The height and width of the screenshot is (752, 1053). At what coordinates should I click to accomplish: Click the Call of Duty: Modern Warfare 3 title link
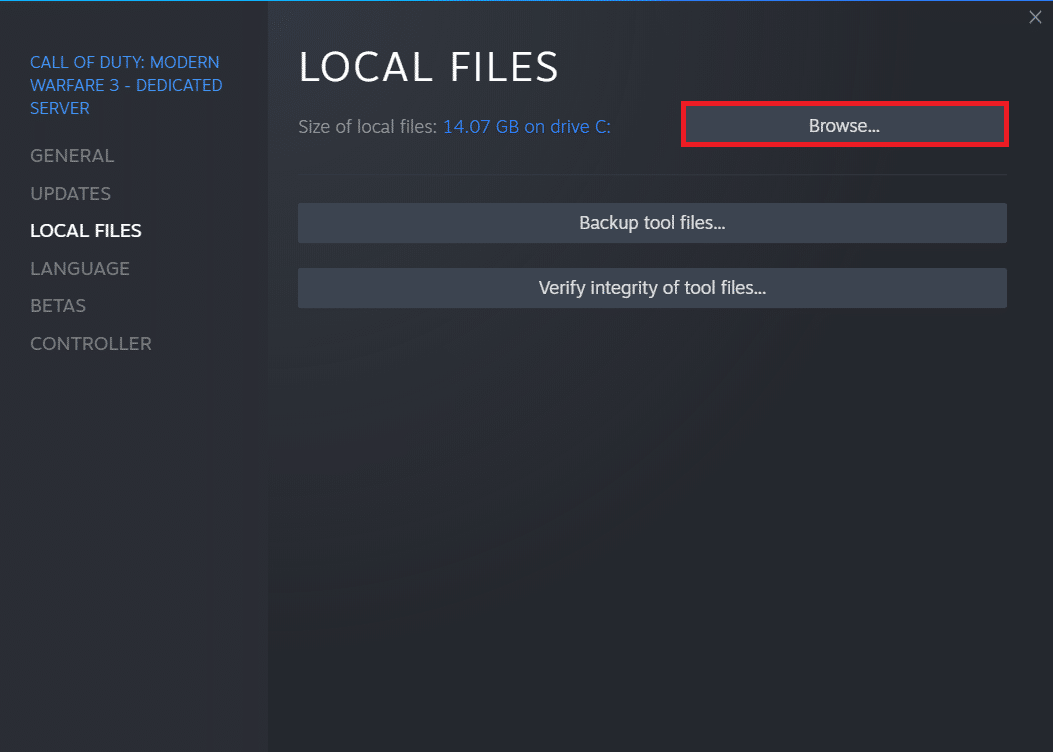click(126, 85)
